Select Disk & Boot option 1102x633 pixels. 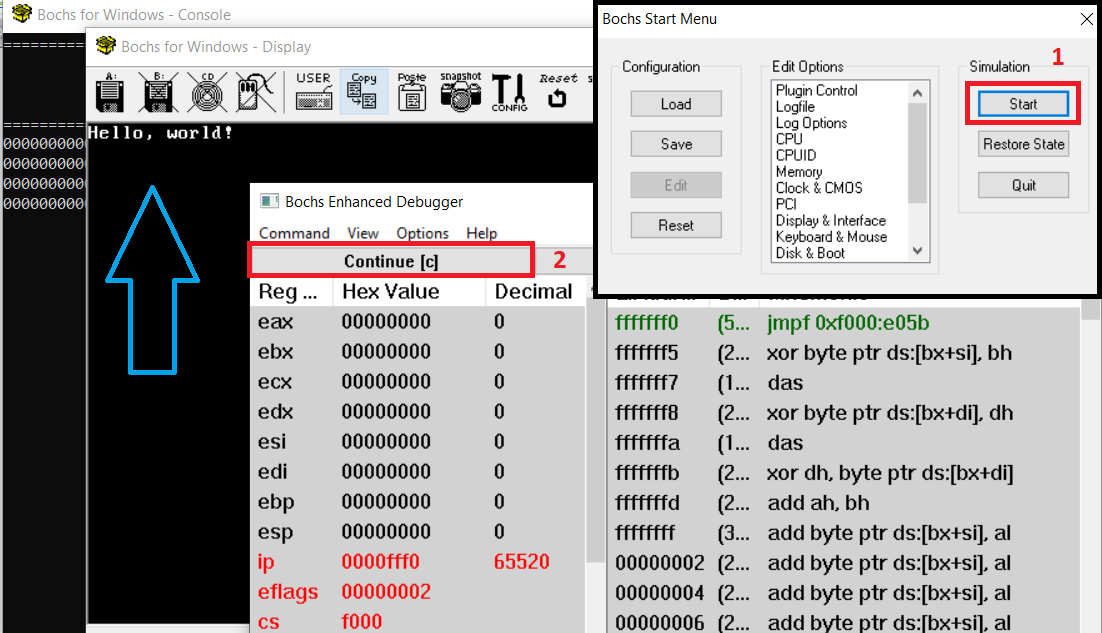[810, 253]
